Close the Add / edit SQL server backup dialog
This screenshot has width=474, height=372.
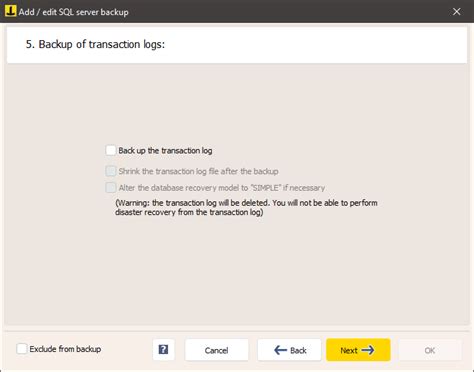point(457,11)
